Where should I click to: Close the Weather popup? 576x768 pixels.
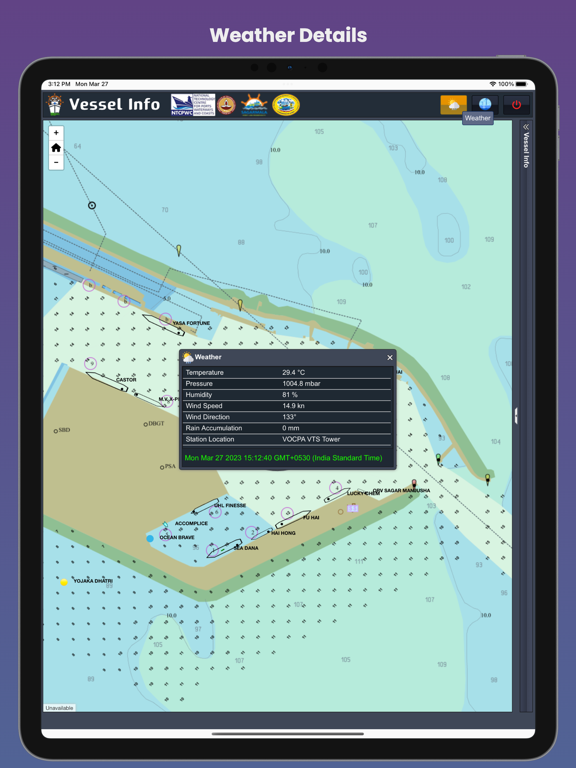click(390, 358)
